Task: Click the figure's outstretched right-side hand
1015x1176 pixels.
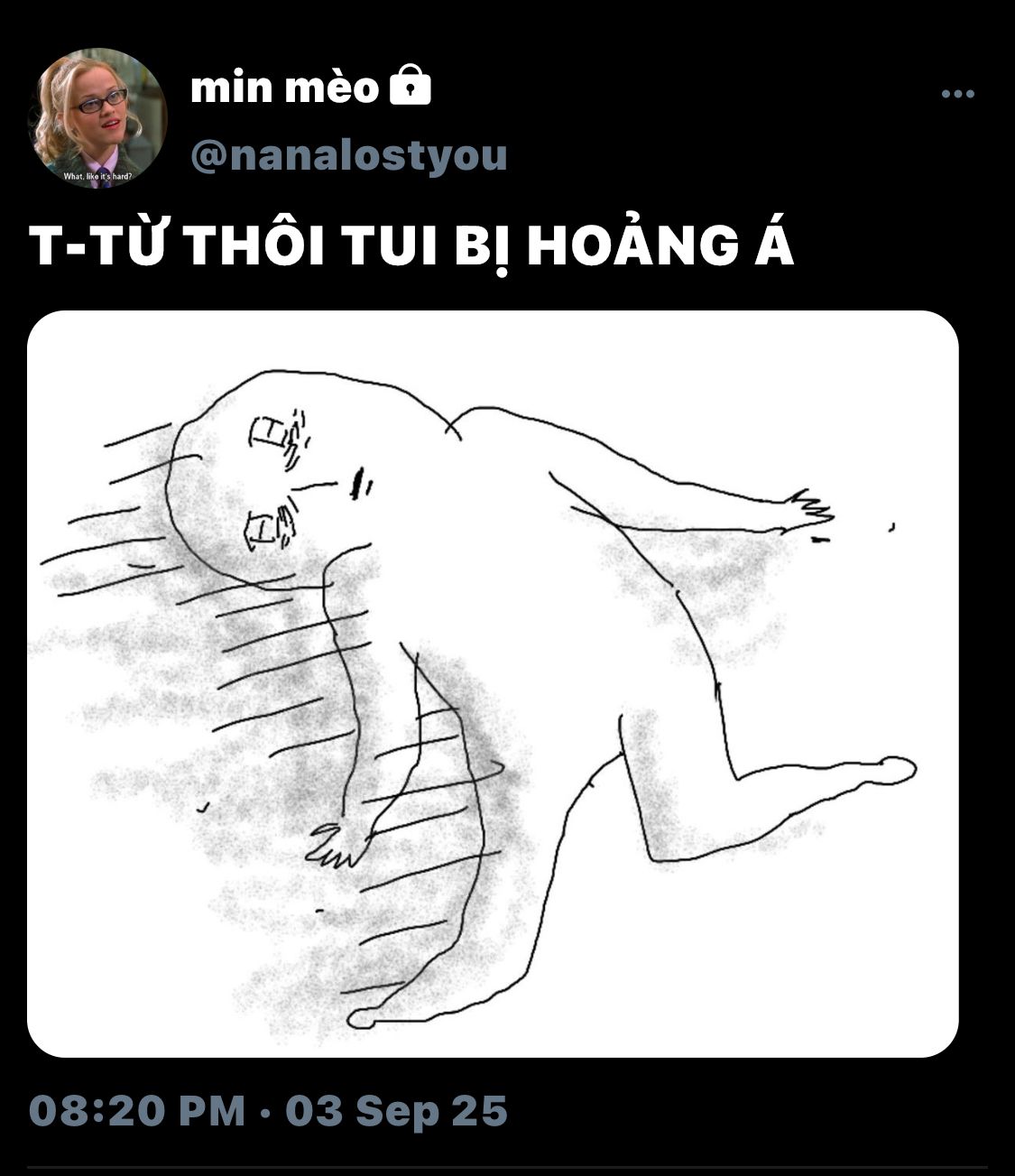Action: click(x=807, y=513)
